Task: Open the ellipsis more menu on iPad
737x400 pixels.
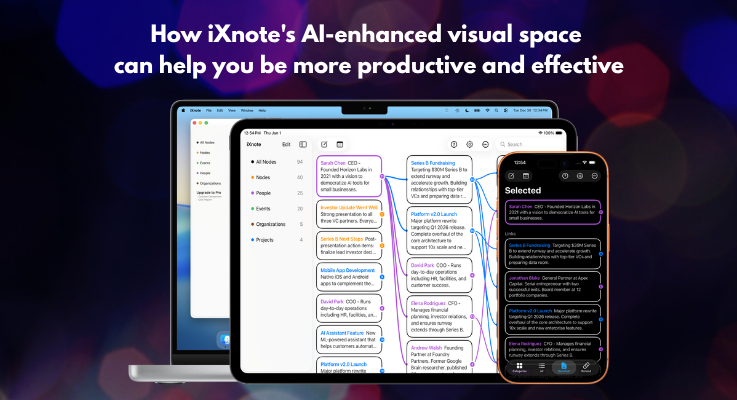Action: click(486, 144)
